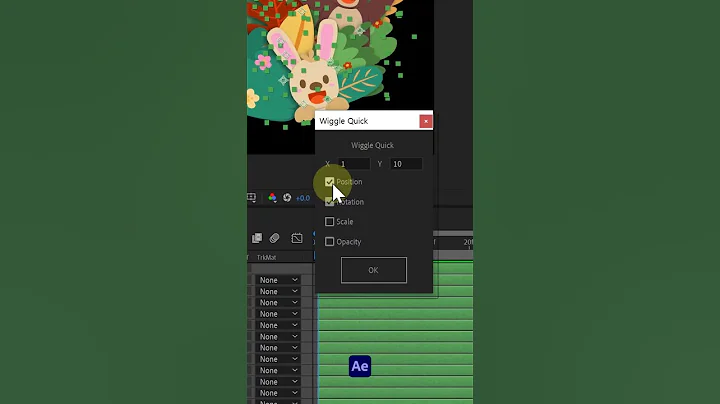Enable the Scale checkbox
Image resolution: width=720 pixels, height=404 pixels.
tap(329, 222)
